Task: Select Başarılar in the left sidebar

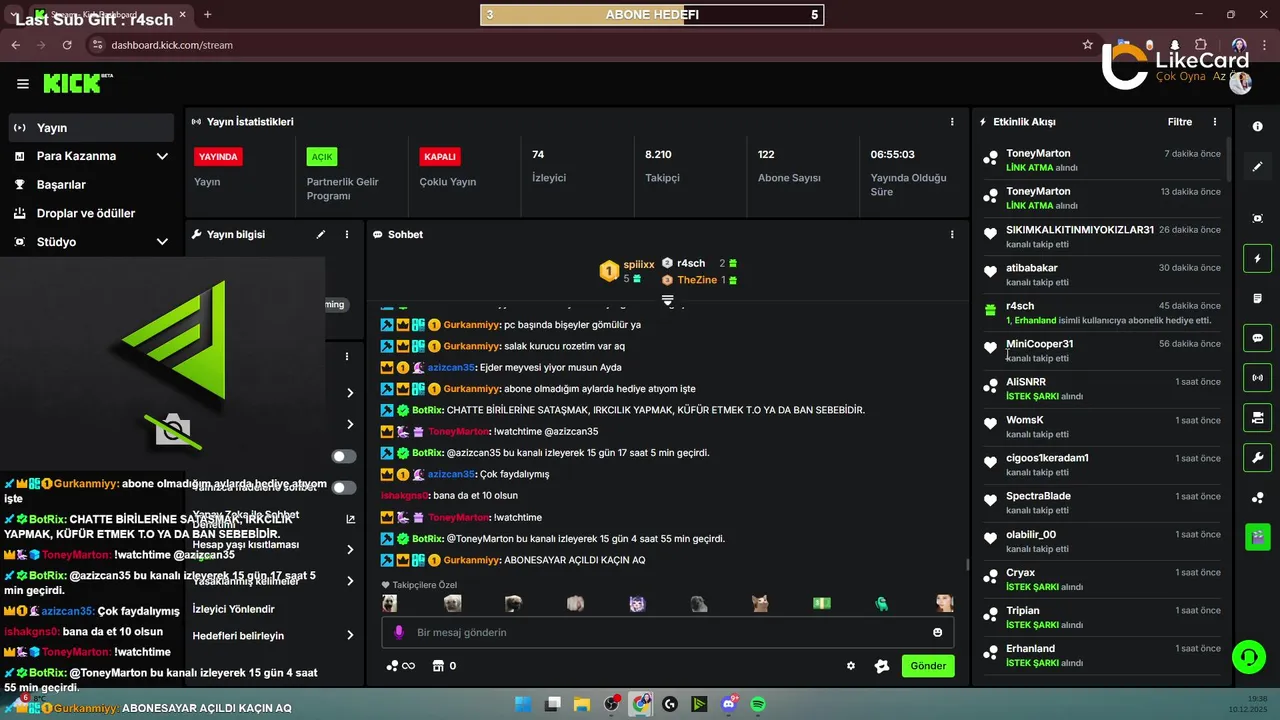Action: [91, 185]
